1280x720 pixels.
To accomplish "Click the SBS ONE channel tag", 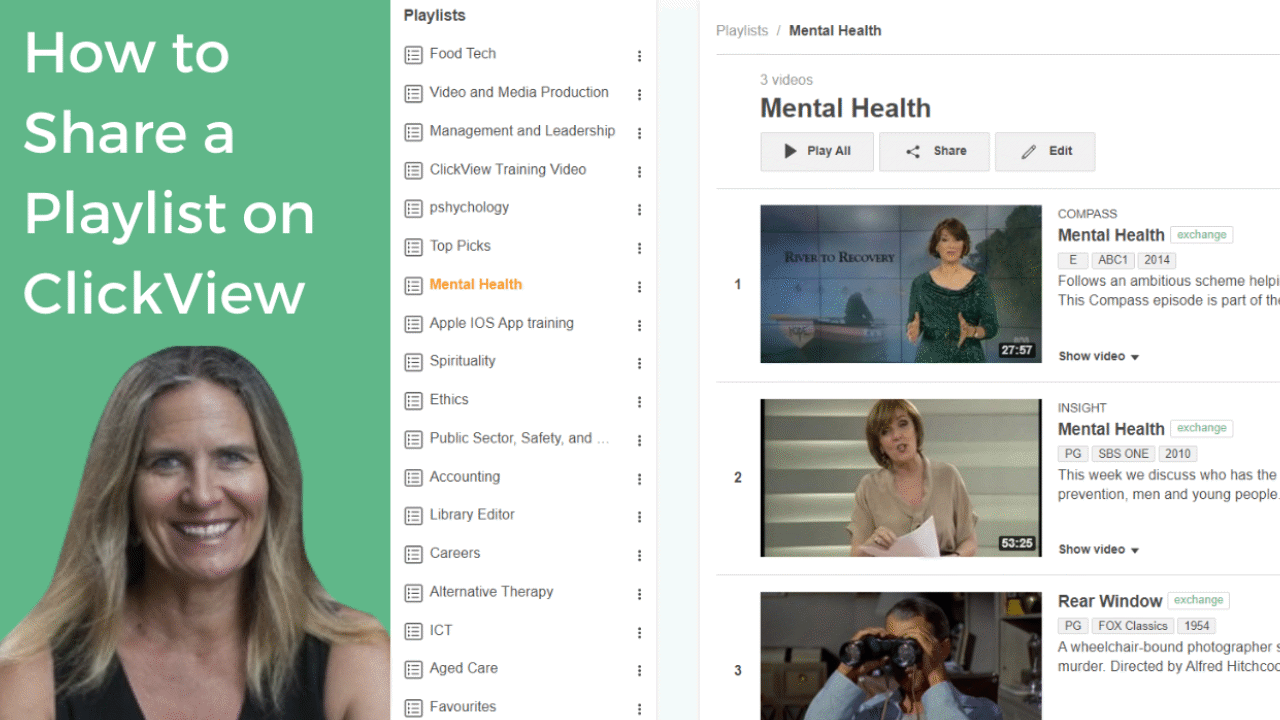I will [1123, 453].
